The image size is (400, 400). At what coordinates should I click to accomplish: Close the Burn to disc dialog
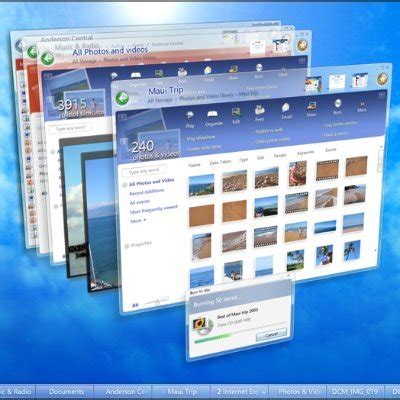click(289, 276)
